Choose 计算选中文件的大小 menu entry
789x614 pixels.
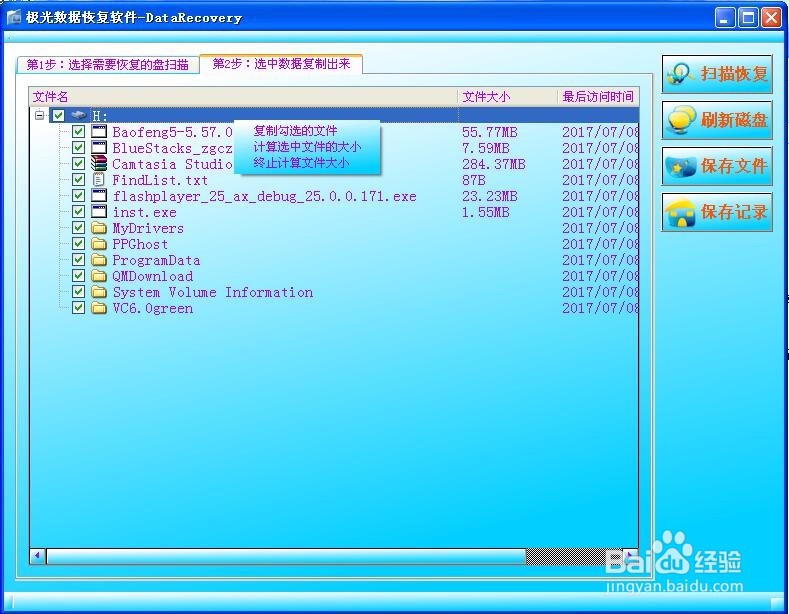click(307, 147)
